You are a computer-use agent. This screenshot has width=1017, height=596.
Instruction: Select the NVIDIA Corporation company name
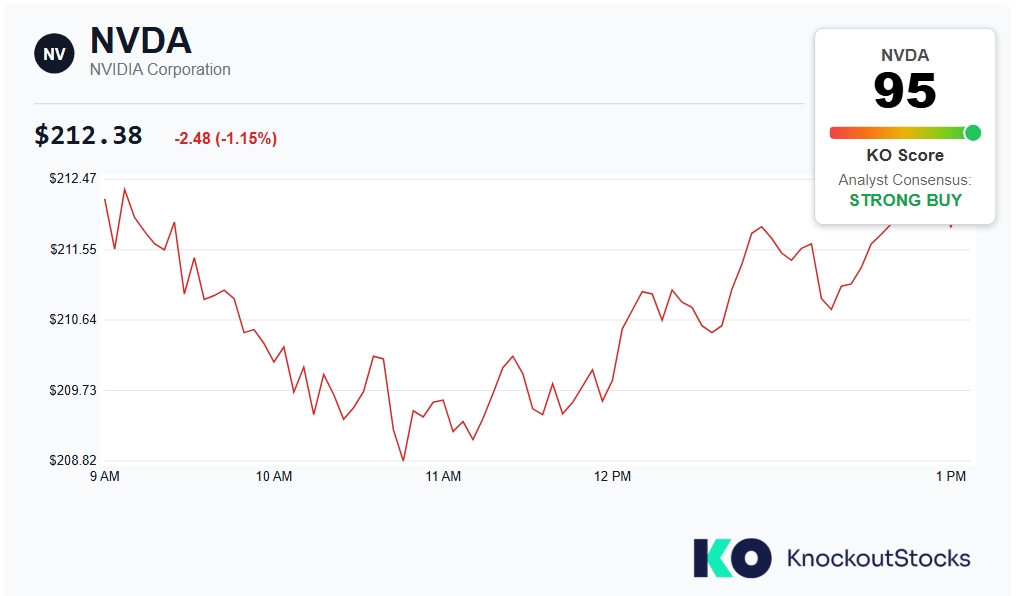160,69
